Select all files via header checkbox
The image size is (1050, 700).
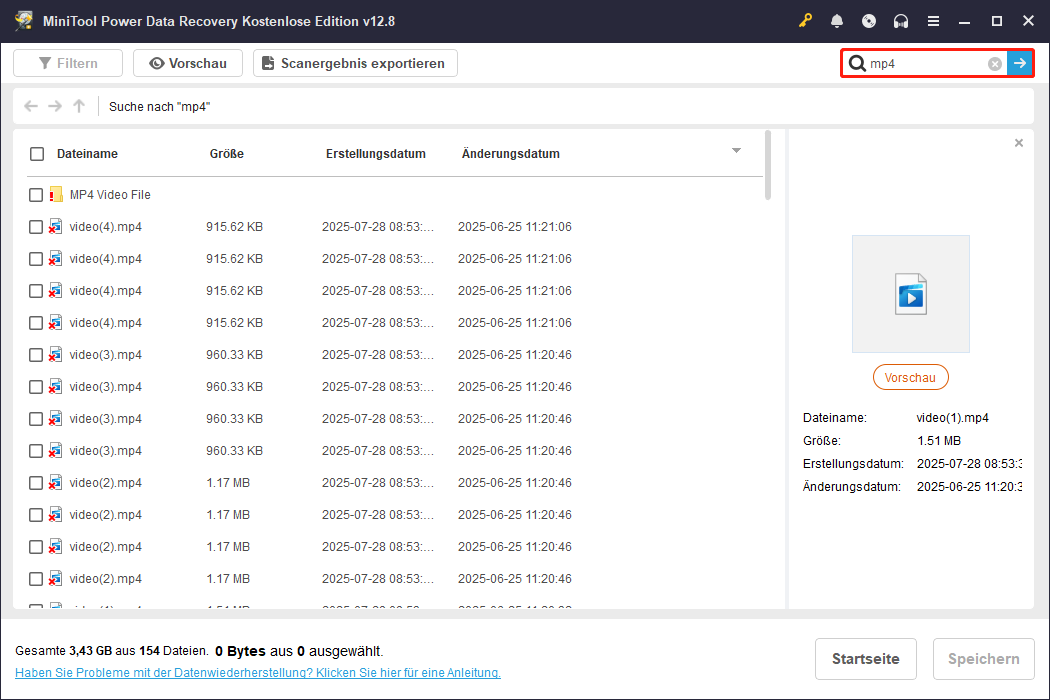pyautogui.click(x=37, y=154)
